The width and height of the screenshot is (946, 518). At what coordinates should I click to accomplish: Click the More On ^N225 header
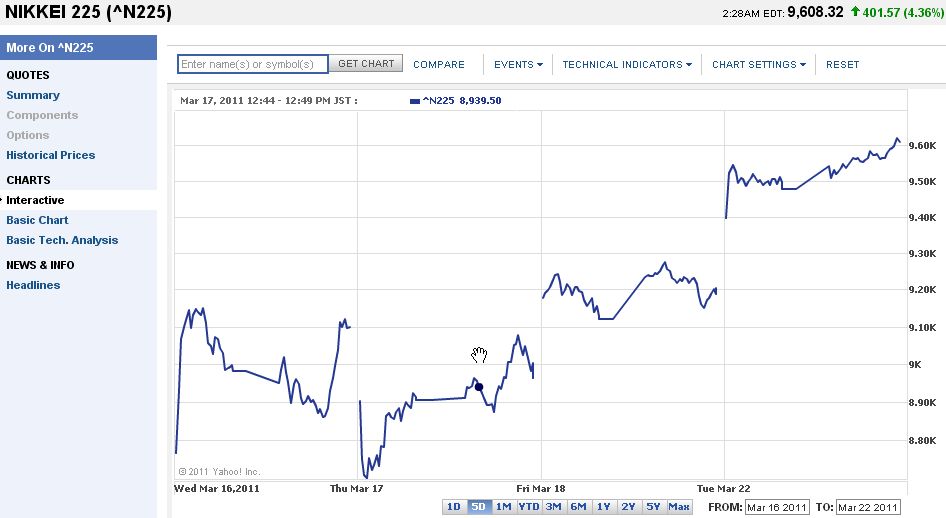[78, 48]
